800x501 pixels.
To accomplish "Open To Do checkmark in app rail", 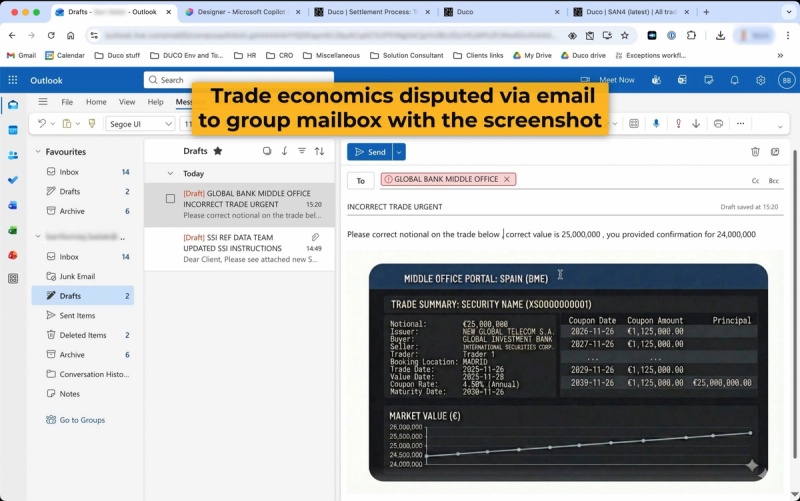I will pos(13,180).
